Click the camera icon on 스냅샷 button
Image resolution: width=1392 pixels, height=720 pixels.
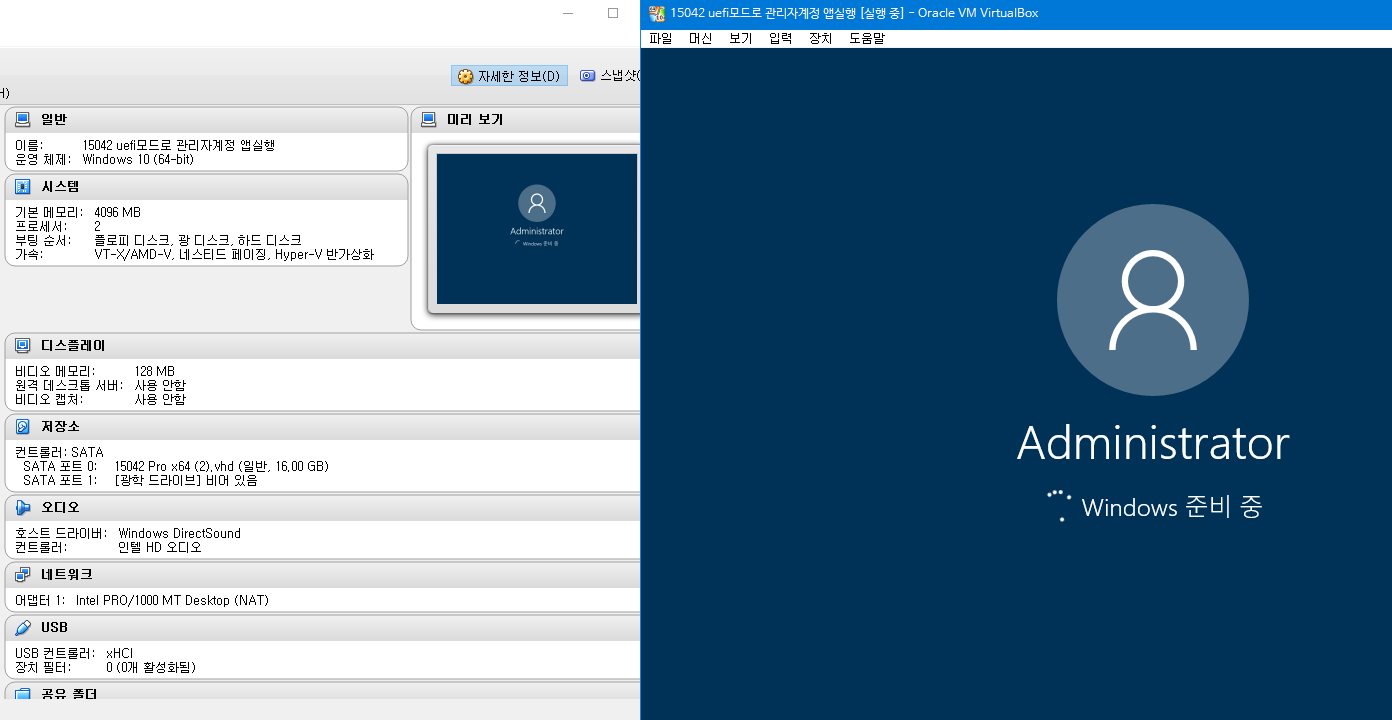(x=587, y=76)
